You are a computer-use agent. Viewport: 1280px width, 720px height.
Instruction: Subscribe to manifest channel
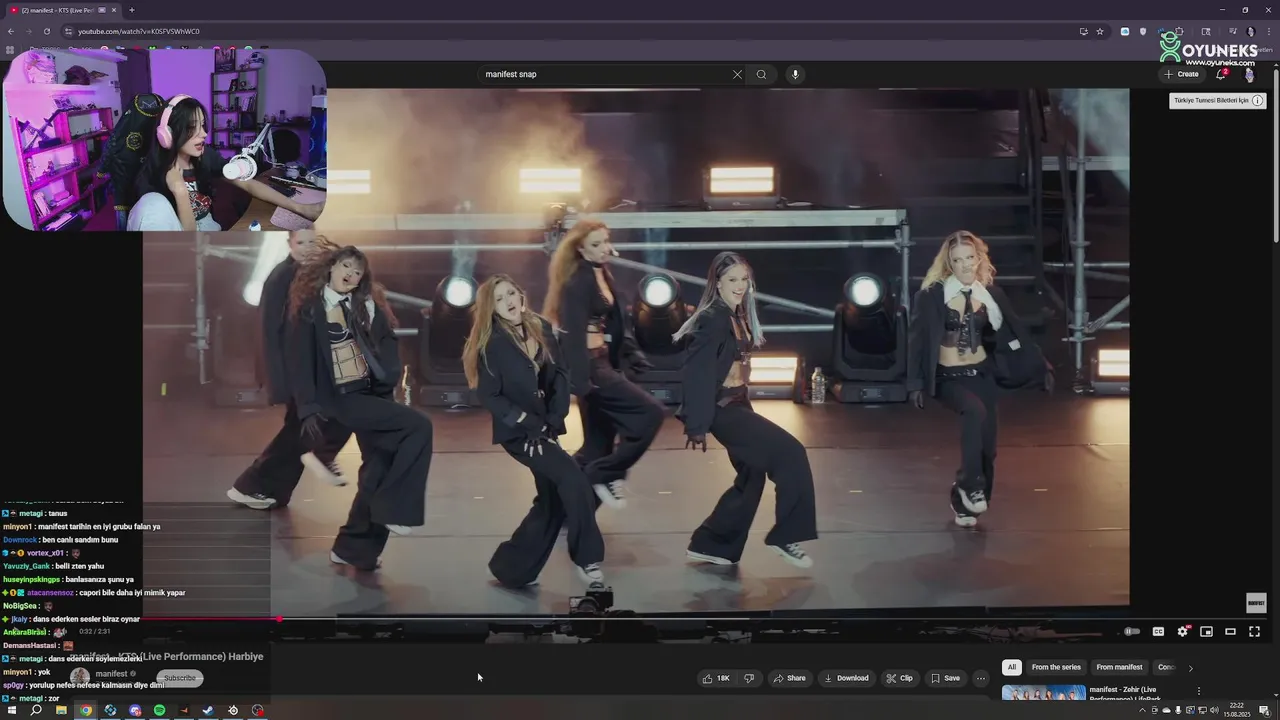coord(180,678)
